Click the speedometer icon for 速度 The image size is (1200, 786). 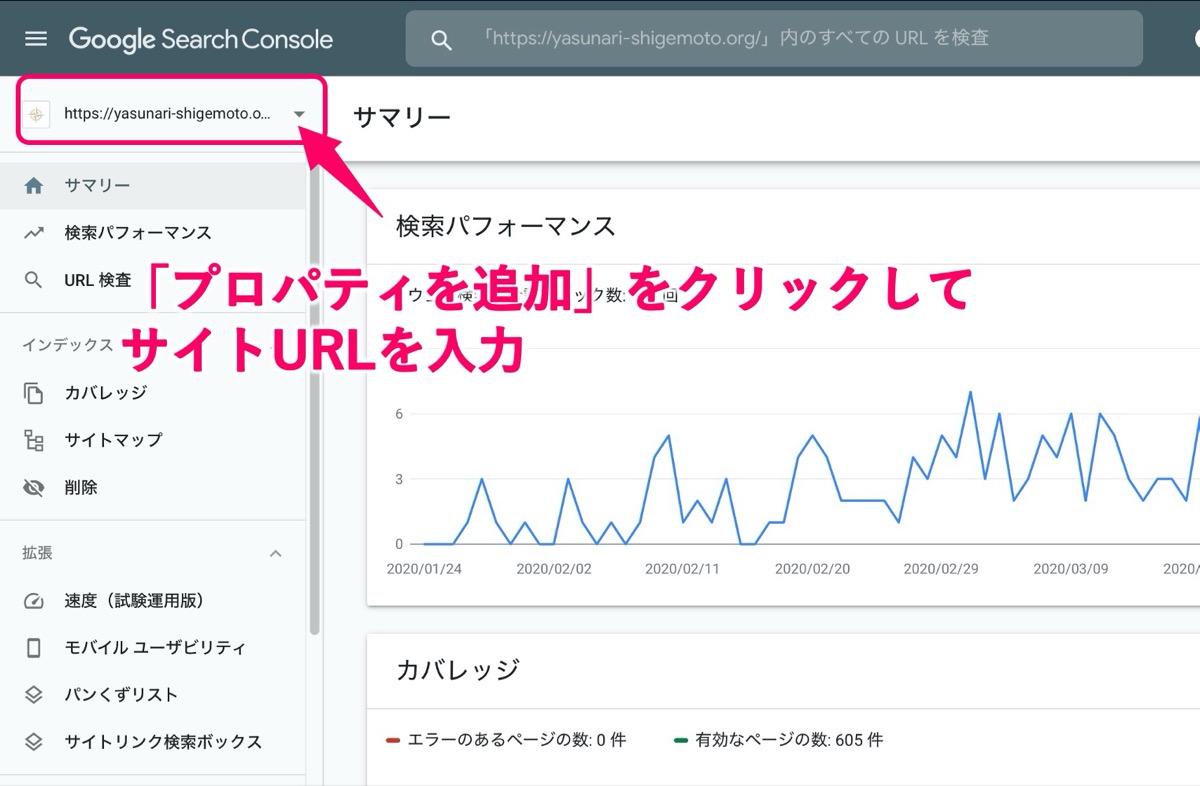click(x=34, y=601)
